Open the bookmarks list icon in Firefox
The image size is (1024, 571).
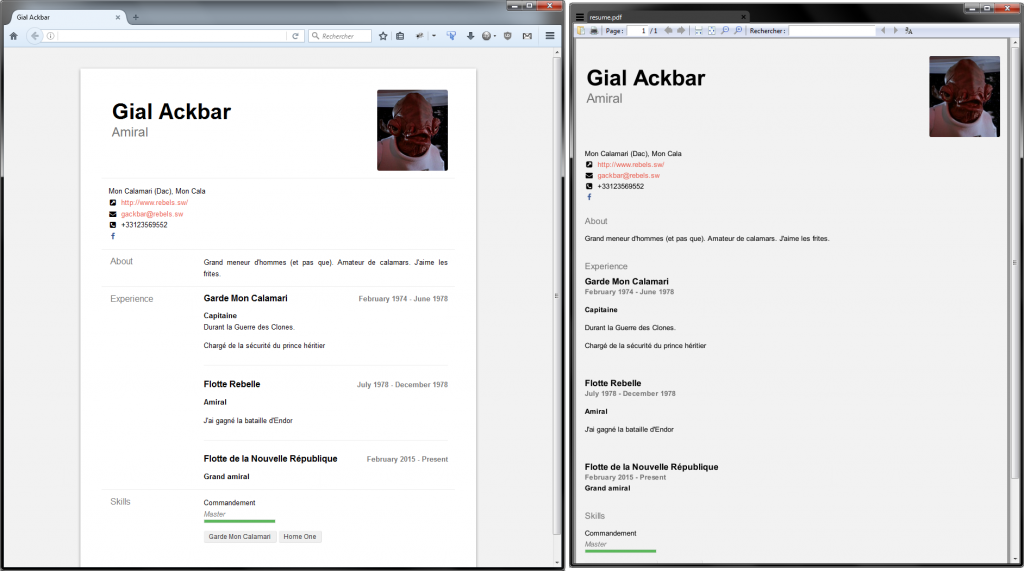click(400, 36)
